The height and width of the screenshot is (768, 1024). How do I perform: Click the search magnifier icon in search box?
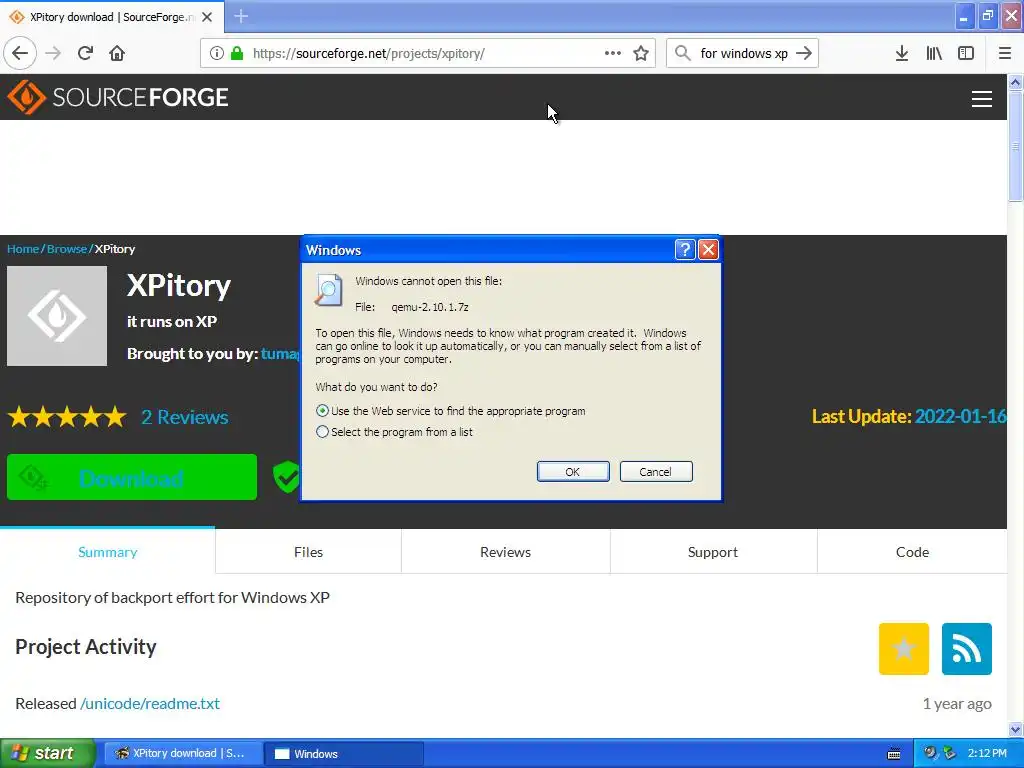coord(682,53)
